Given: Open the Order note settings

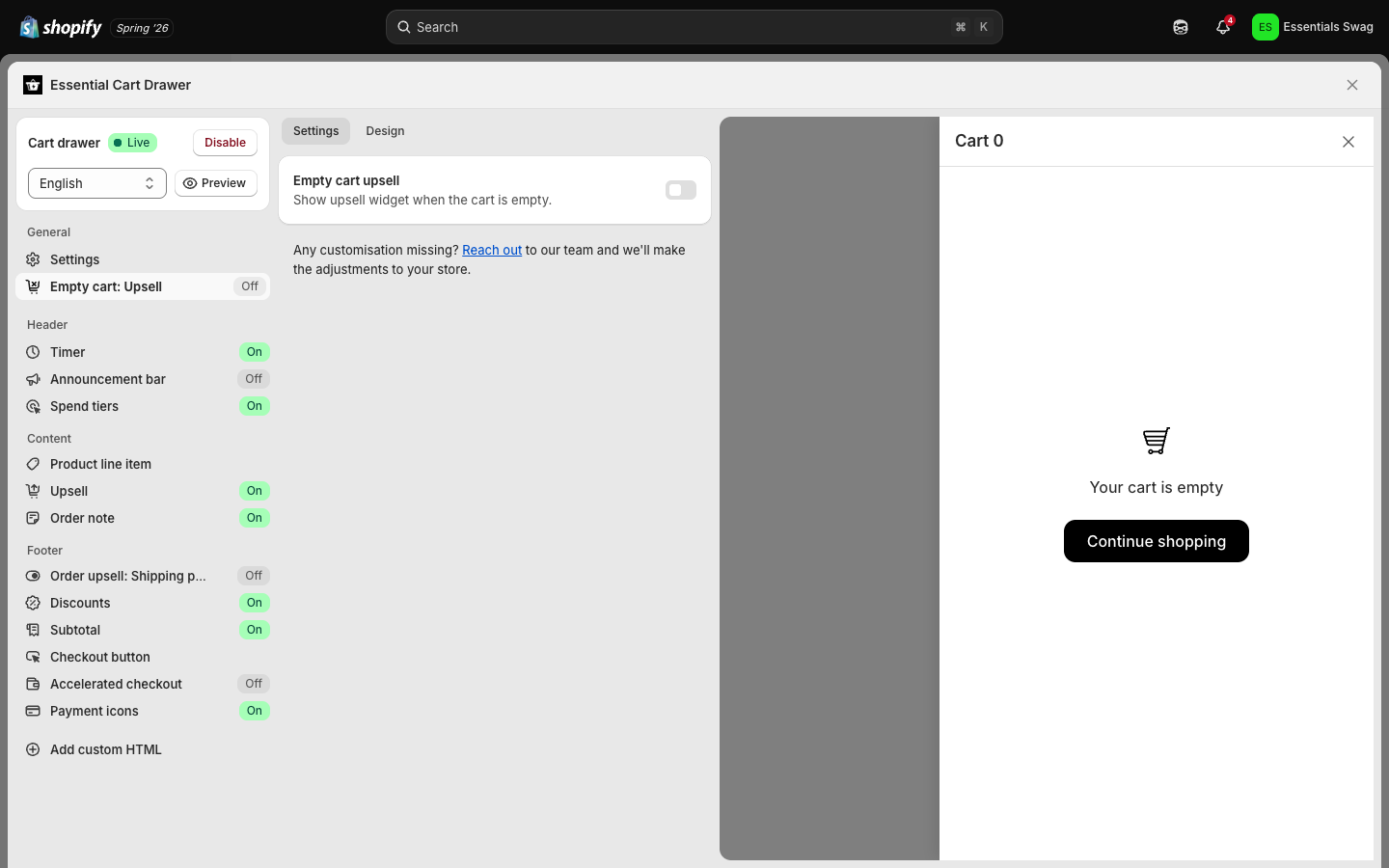Looking at the screenshot, I should coord(143,518).
